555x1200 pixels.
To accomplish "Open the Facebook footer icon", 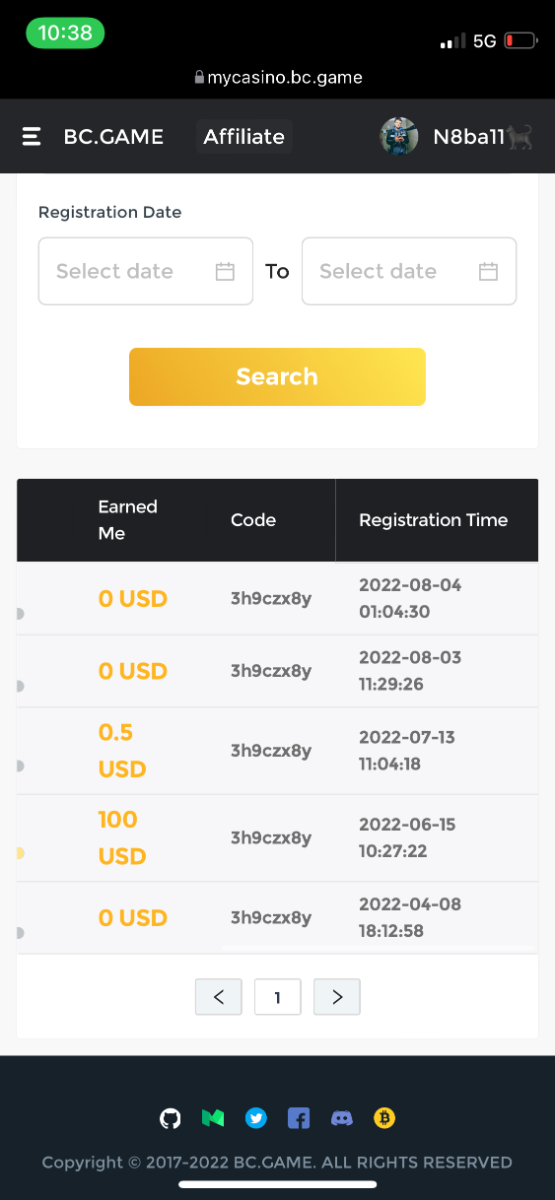I will [x=299, y=1118].
